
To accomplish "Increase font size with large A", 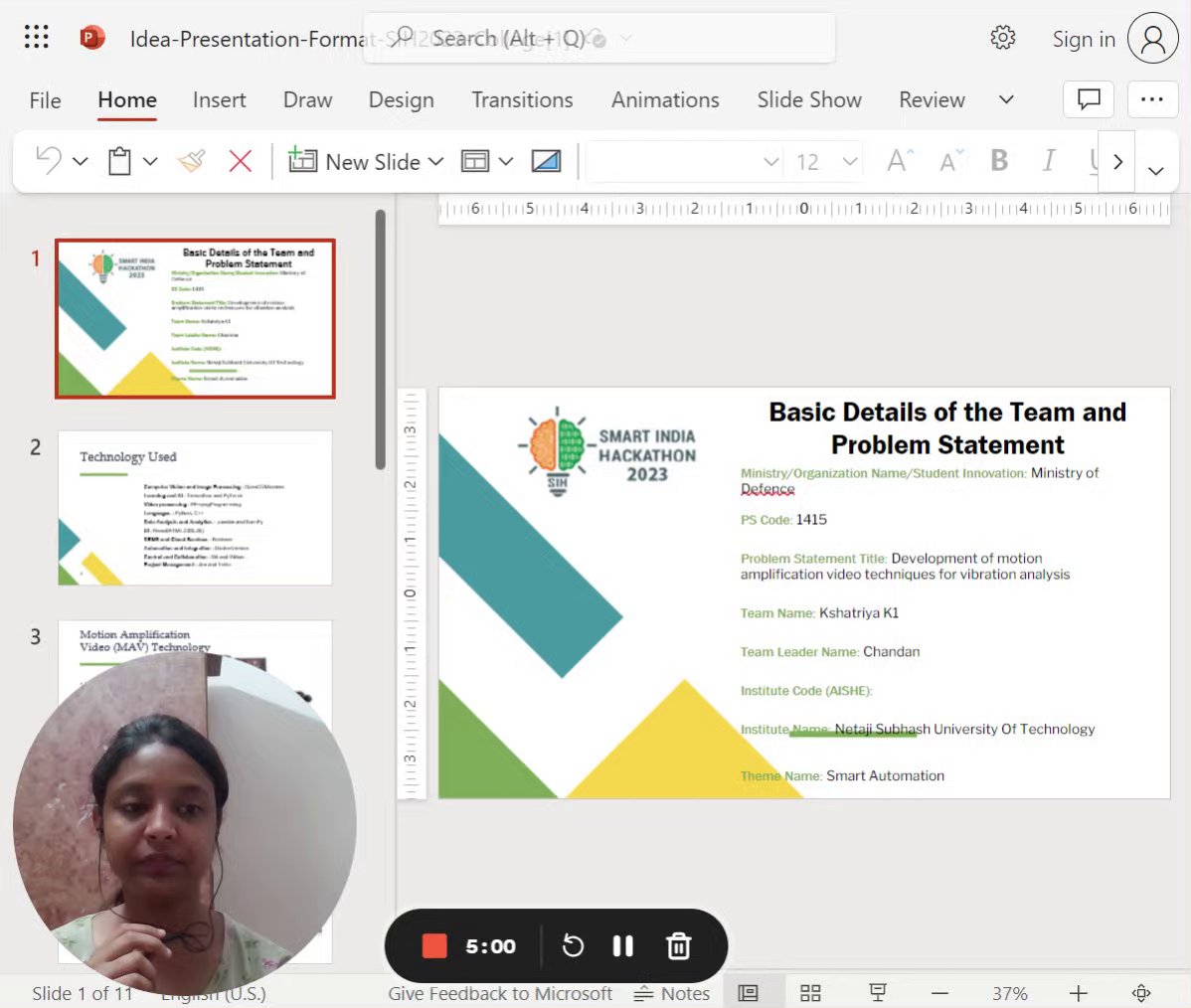I will [900, 161].
